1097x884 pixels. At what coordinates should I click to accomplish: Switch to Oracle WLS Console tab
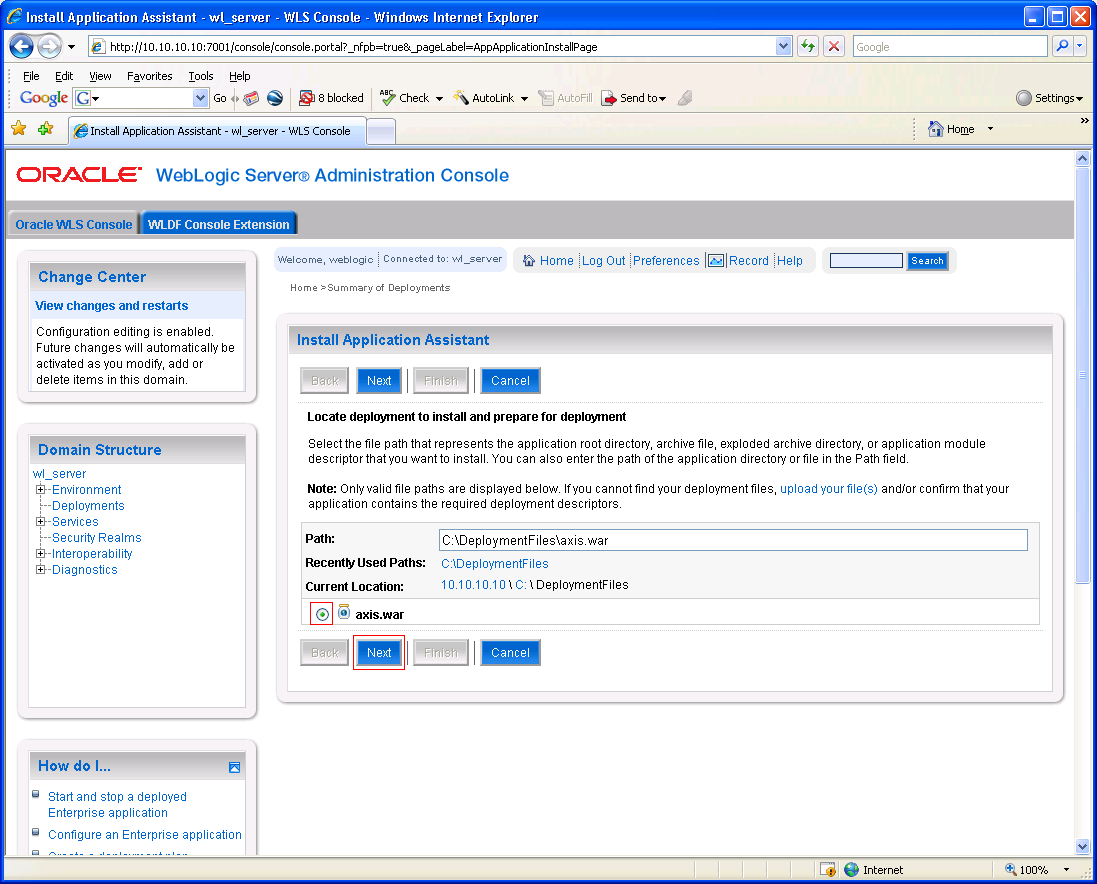[73, 224]
